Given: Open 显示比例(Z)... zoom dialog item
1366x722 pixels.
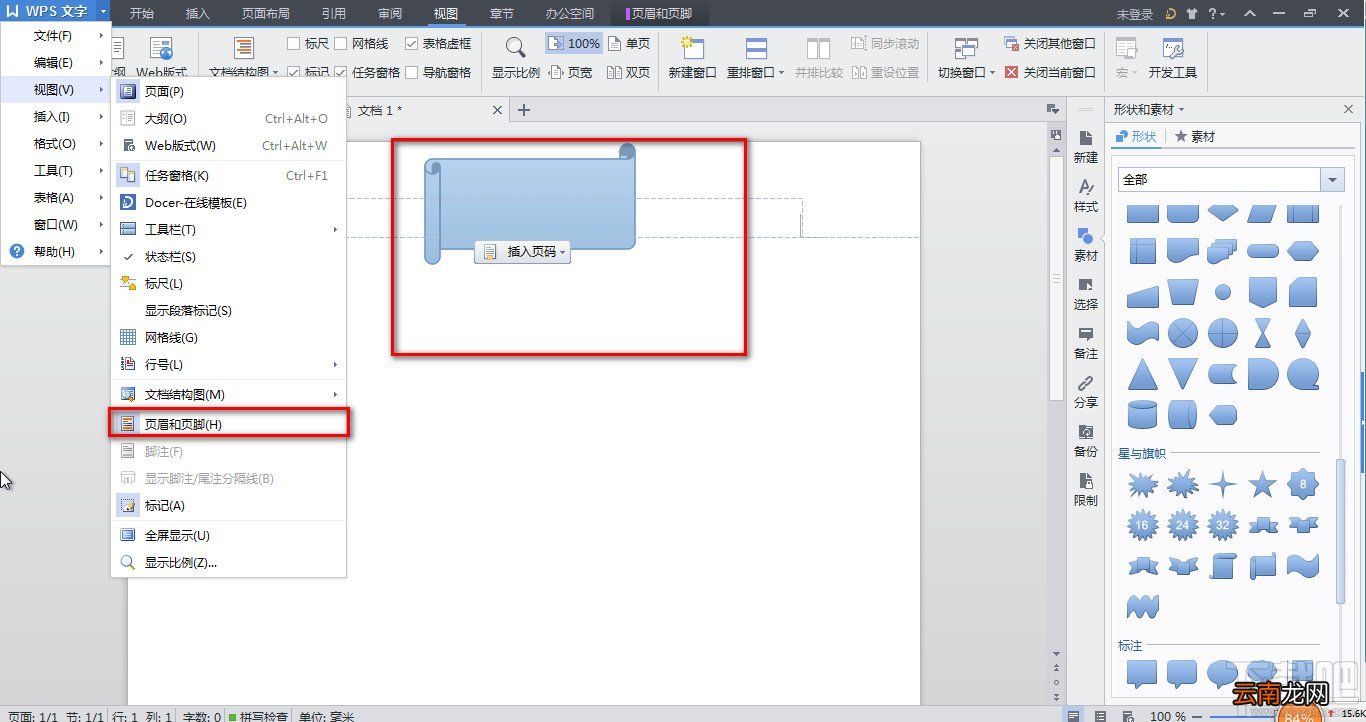Looking at the screenshot, I should pyautogui.click(x=228, y=563).
